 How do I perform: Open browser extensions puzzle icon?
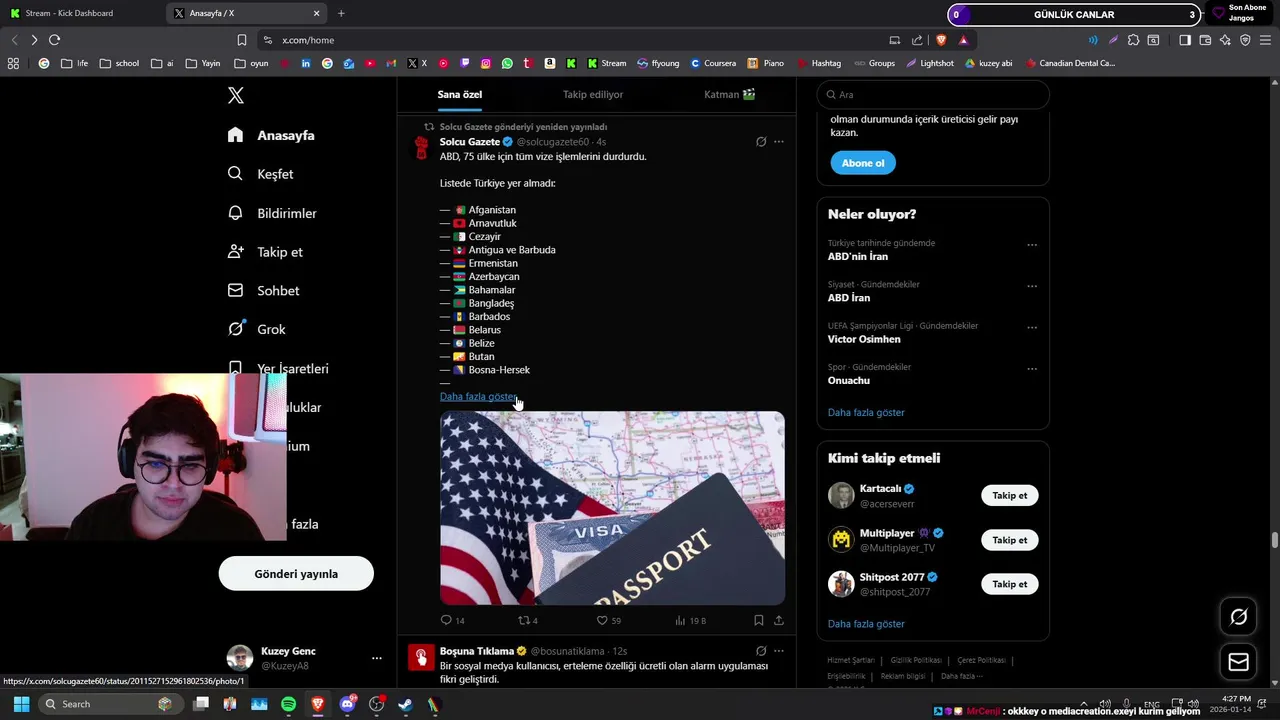pos(1133,40)
